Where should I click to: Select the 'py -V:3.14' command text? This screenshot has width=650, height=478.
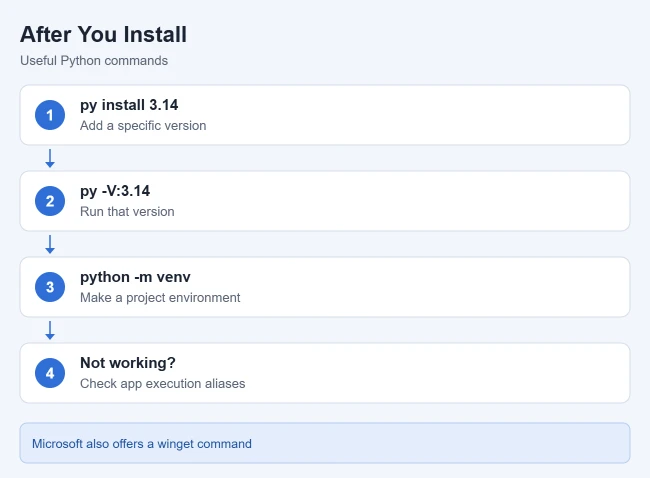point(115,191)
